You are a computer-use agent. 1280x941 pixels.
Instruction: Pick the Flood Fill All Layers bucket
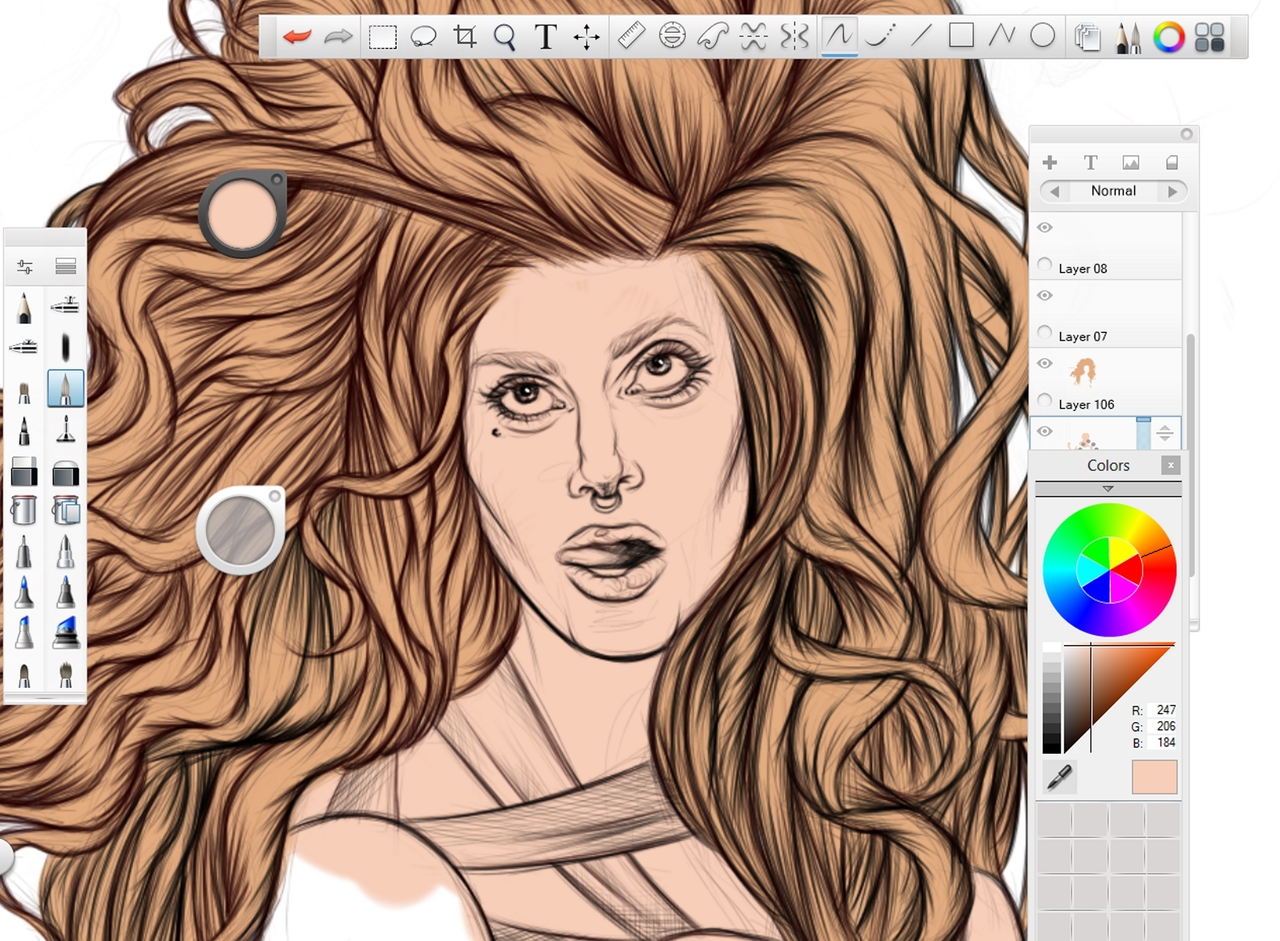coord(66,510)
